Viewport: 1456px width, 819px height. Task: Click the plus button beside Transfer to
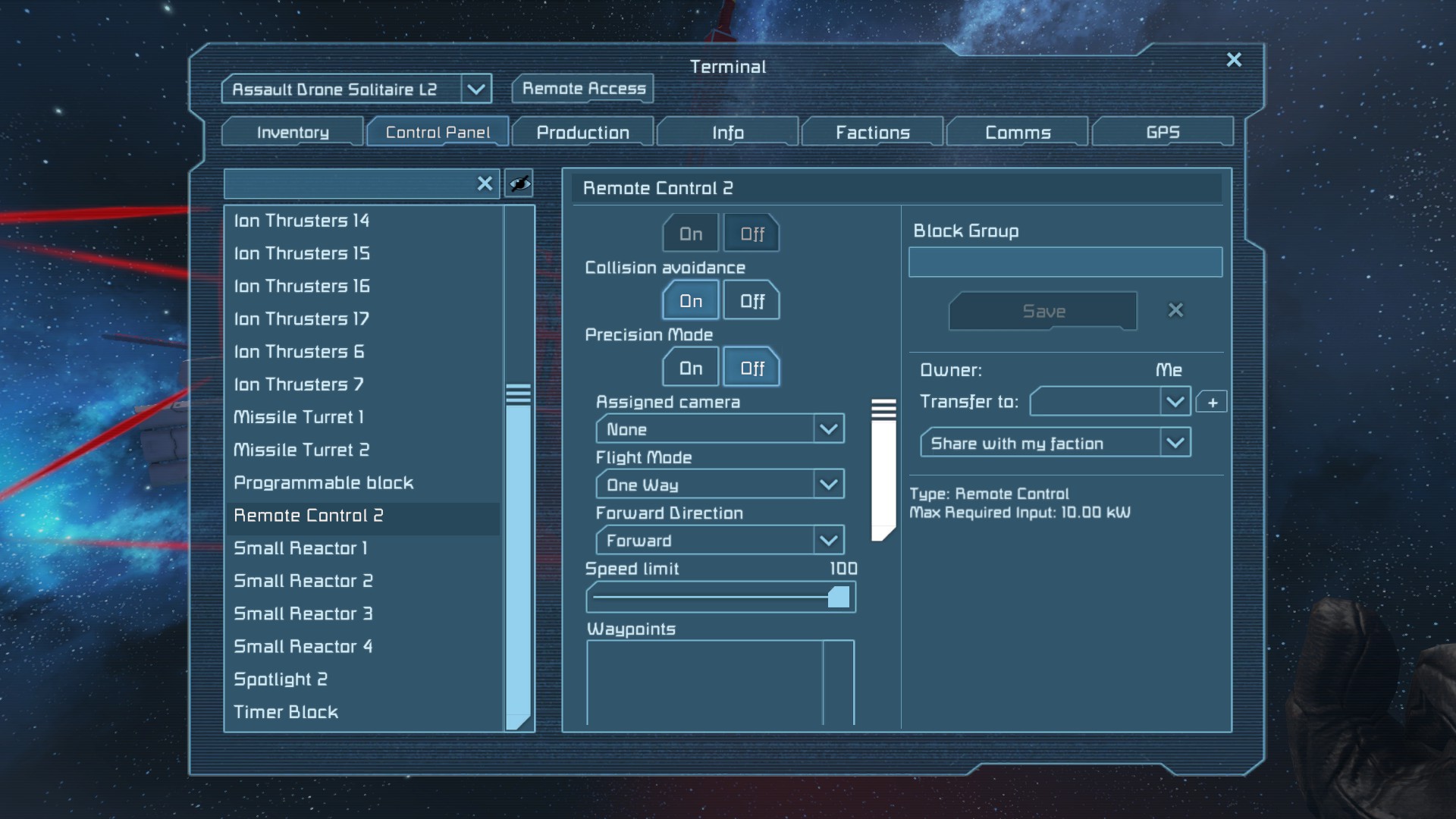[x=1212, y=403]
